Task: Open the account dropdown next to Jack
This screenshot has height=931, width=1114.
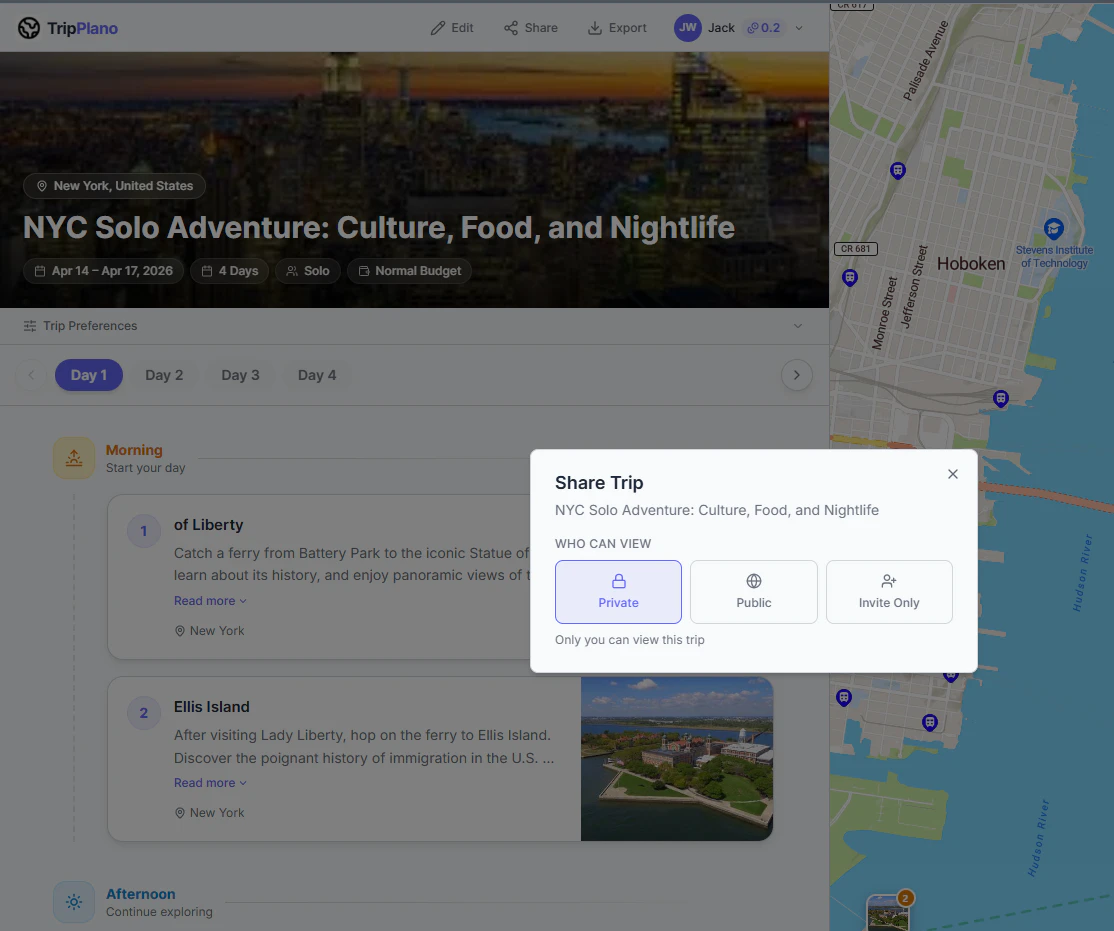Action: pyautogui.click(x=798, y=27)
